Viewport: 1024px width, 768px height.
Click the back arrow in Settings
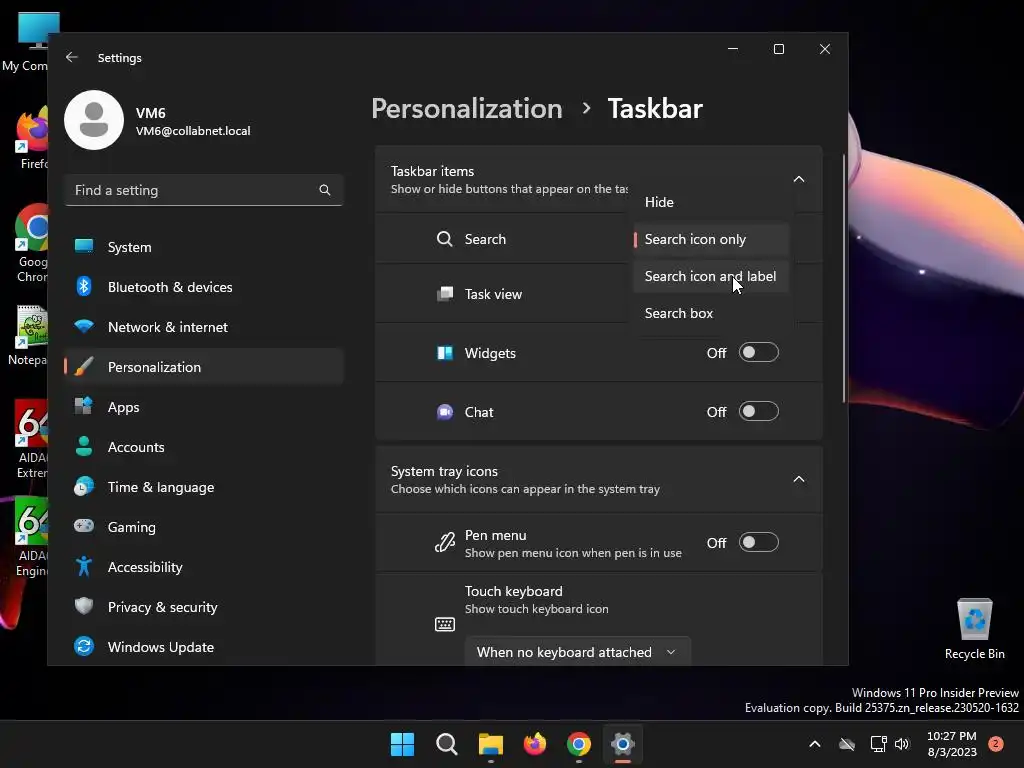72,57
